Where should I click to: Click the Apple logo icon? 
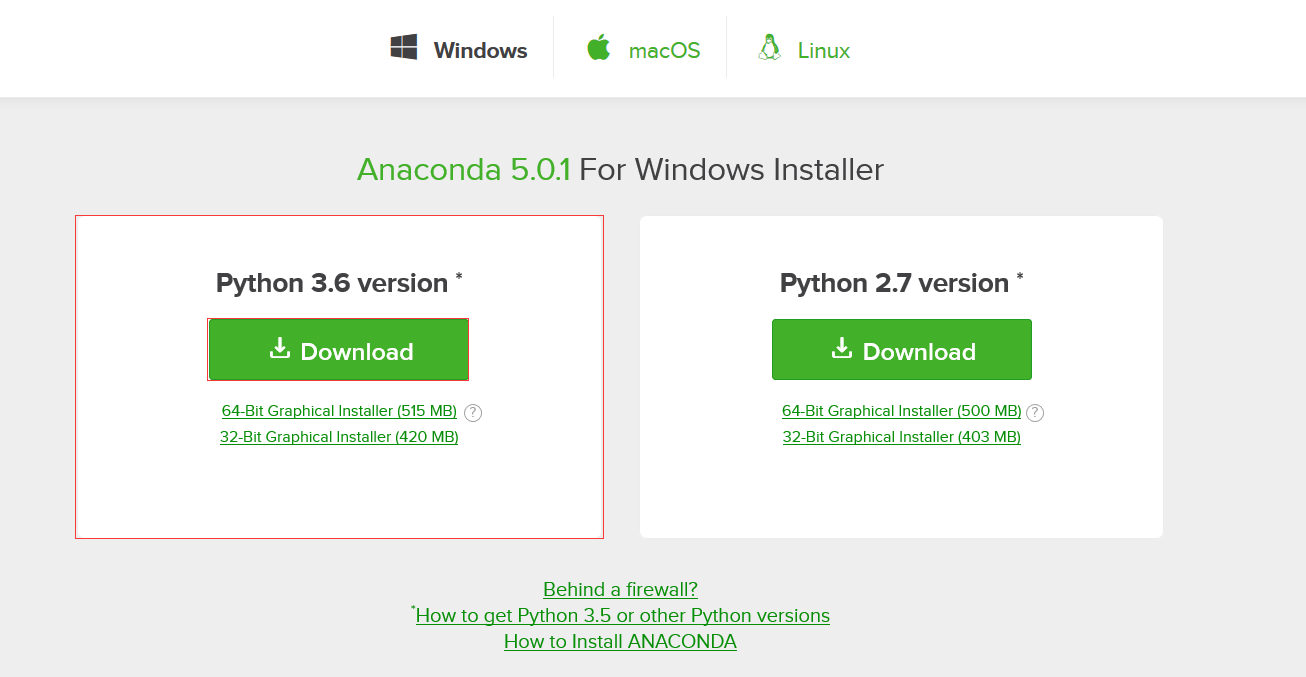point(598,47)
